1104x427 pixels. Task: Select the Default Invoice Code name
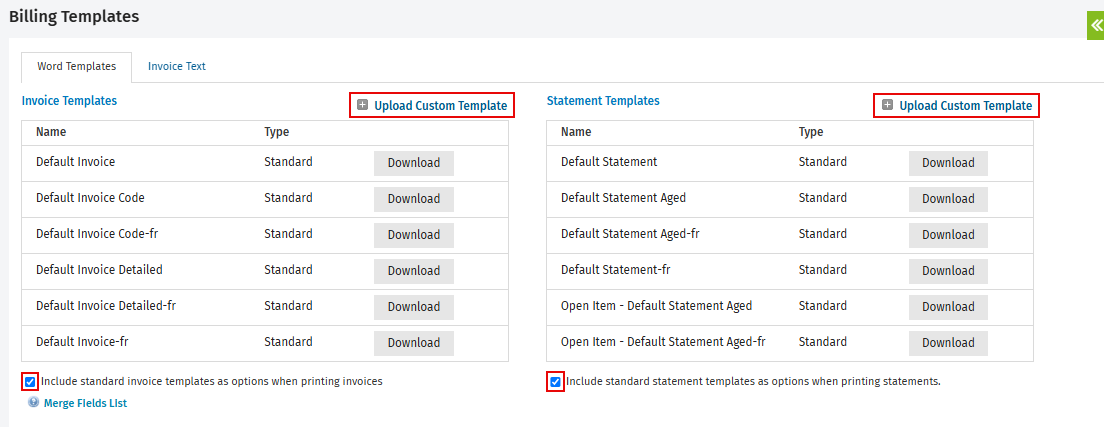click(x=90, y=198)
